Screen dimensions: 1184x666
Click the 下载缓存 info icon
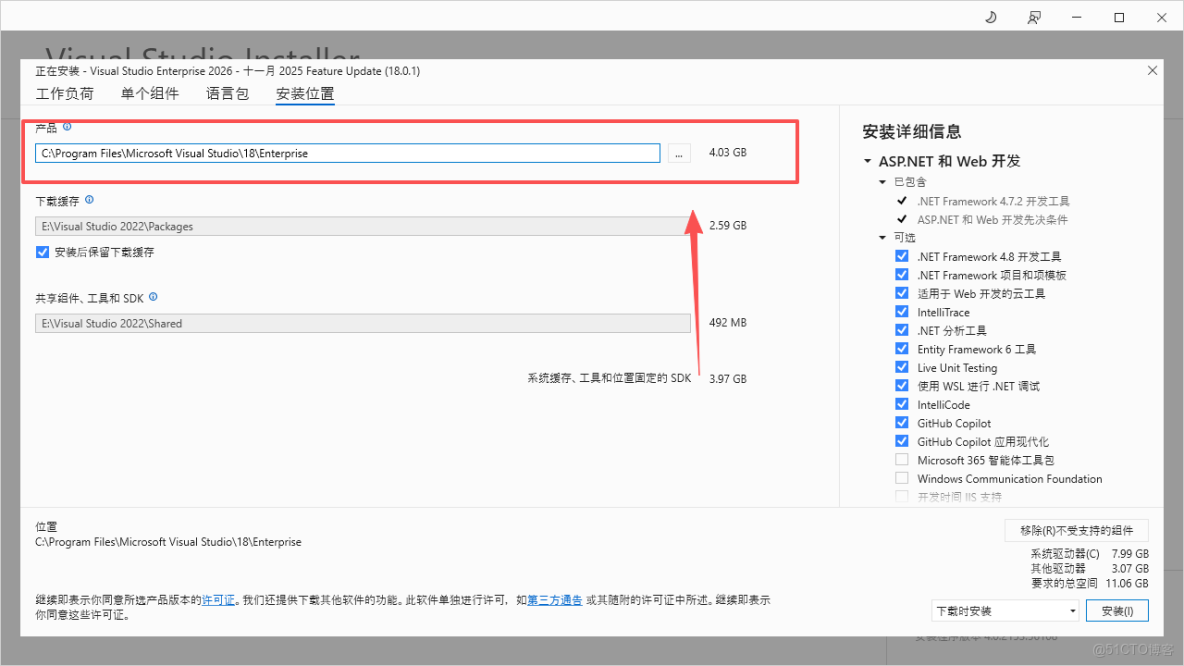(88, 199)
